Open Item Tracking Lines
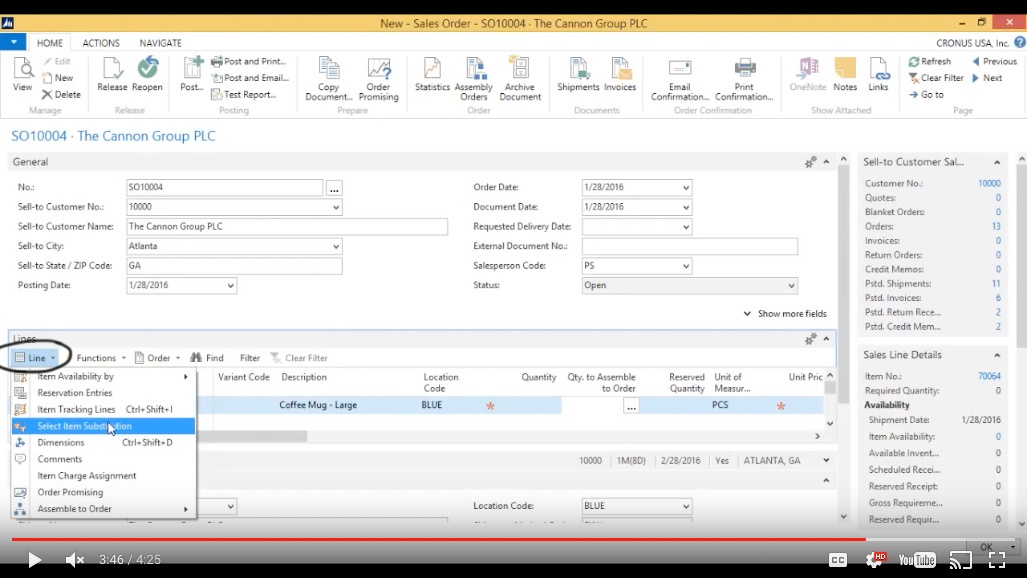The image size is (1027, 578). (103, 409)
